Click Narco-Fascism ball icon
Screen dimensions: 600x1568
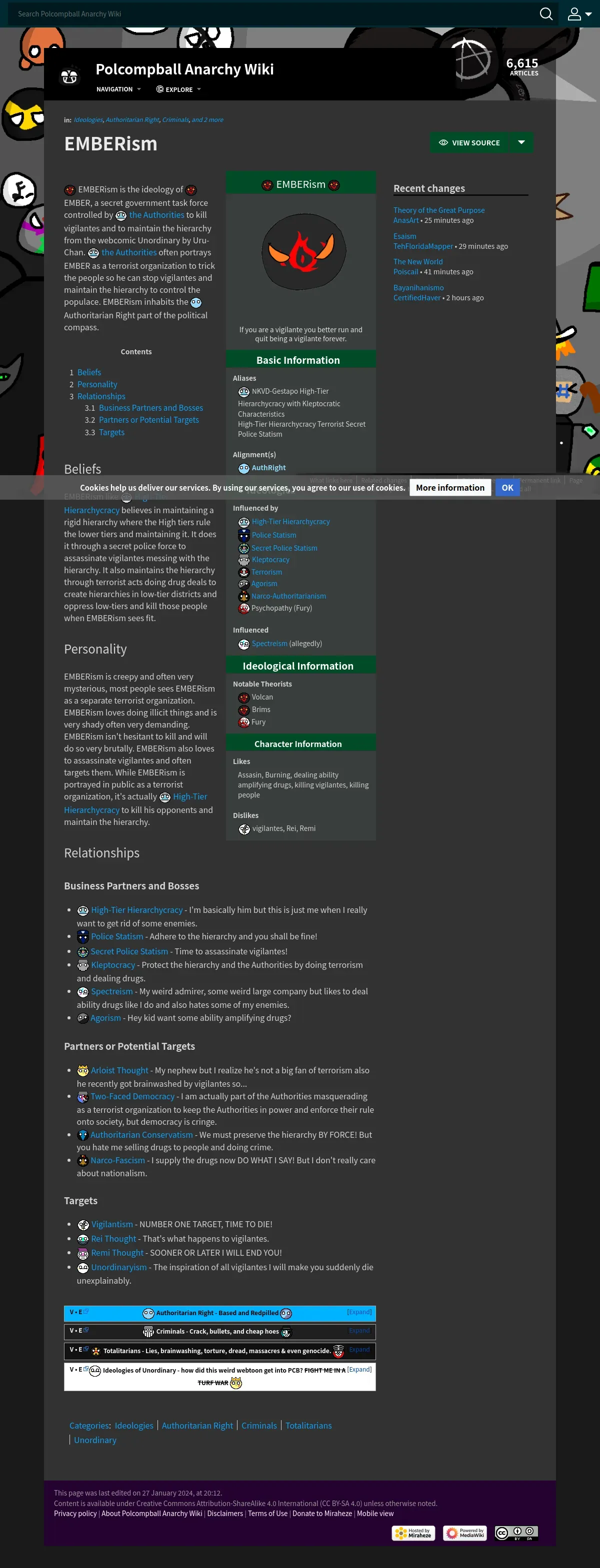83,1161
